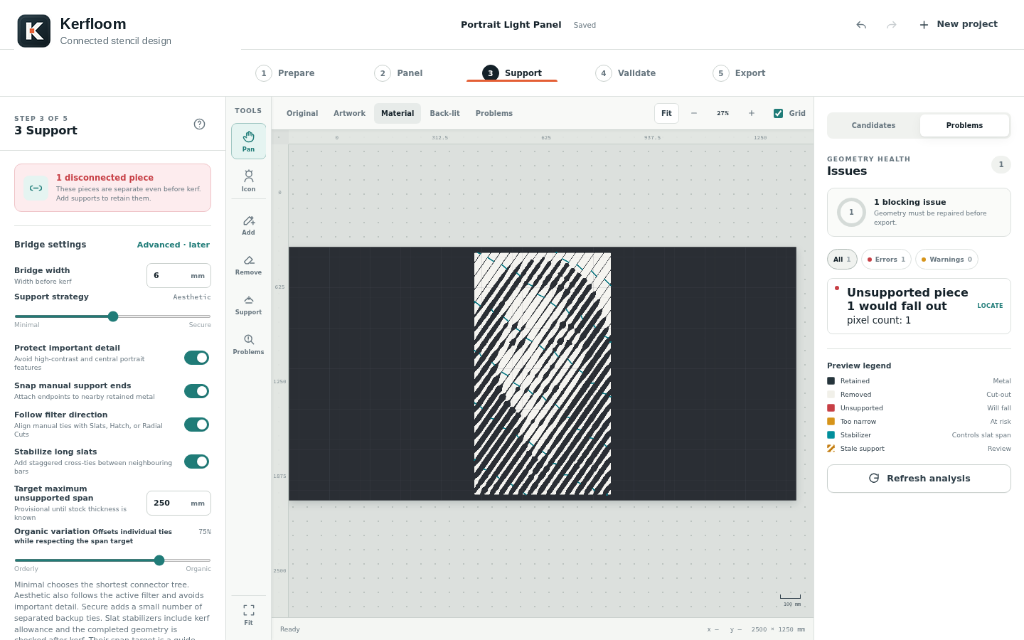
Task: Switch to Artwork view tab
Action: [x=349, y=113]
